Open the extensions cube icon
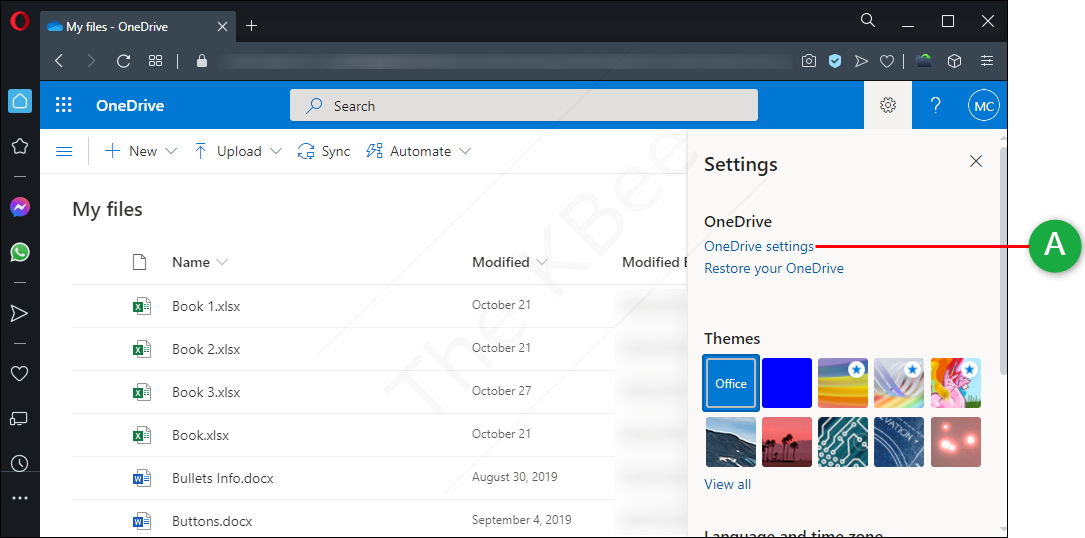 [954, 61]
